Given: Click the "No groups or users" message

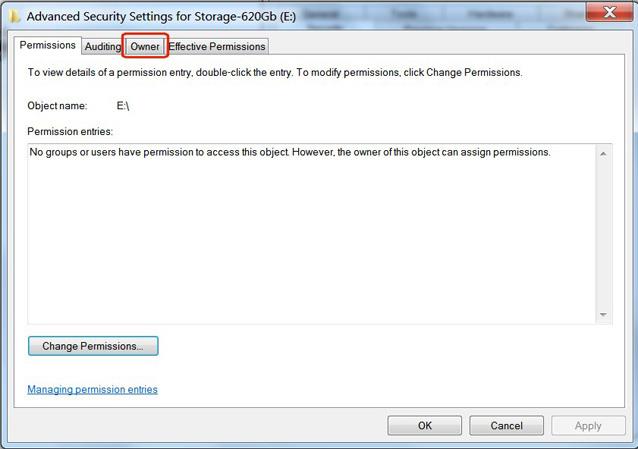Looking at the screenshot, I should tap(290, 152).
